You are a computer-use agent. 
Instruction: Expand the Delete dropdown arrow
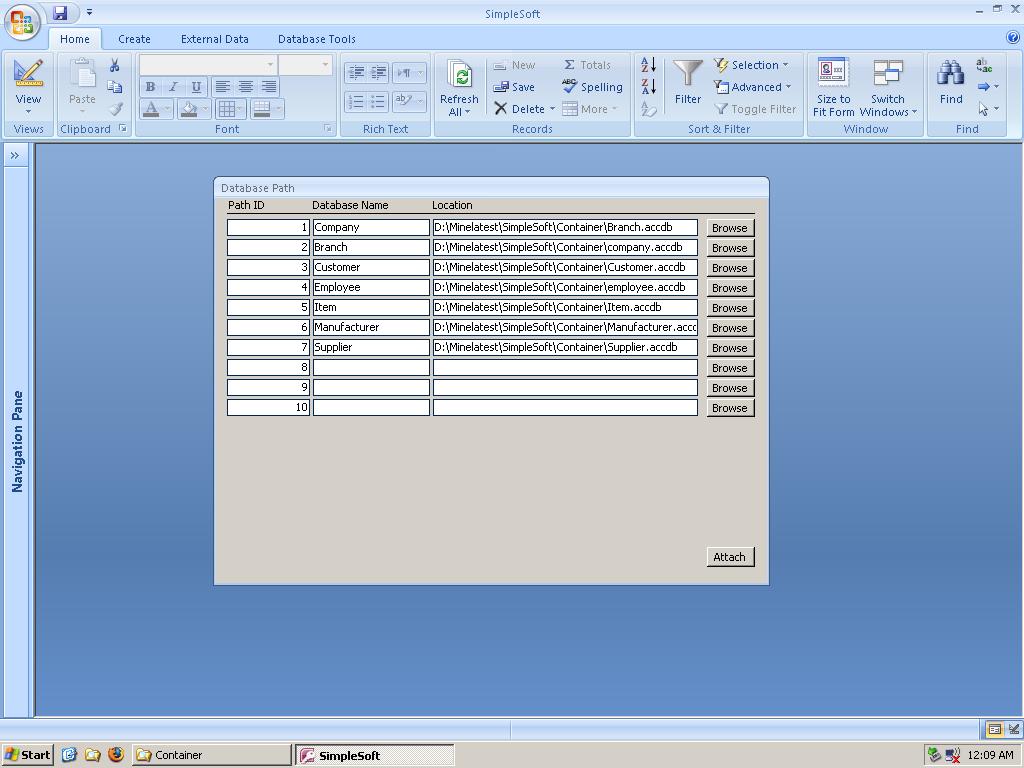coord(552,108)
